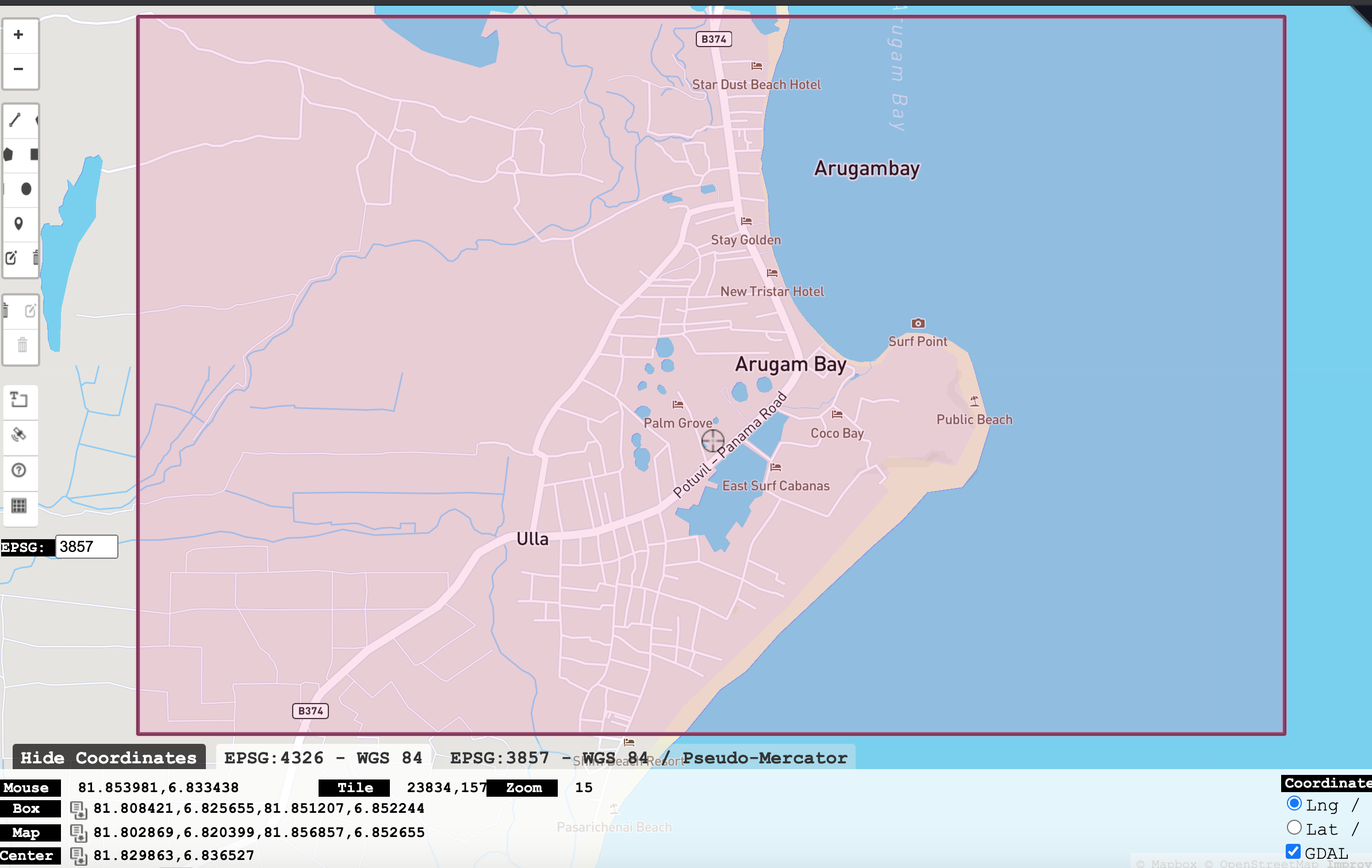Select the place marker tool
This screenshot has height=868, width=1372.
(x=18, y=224)
